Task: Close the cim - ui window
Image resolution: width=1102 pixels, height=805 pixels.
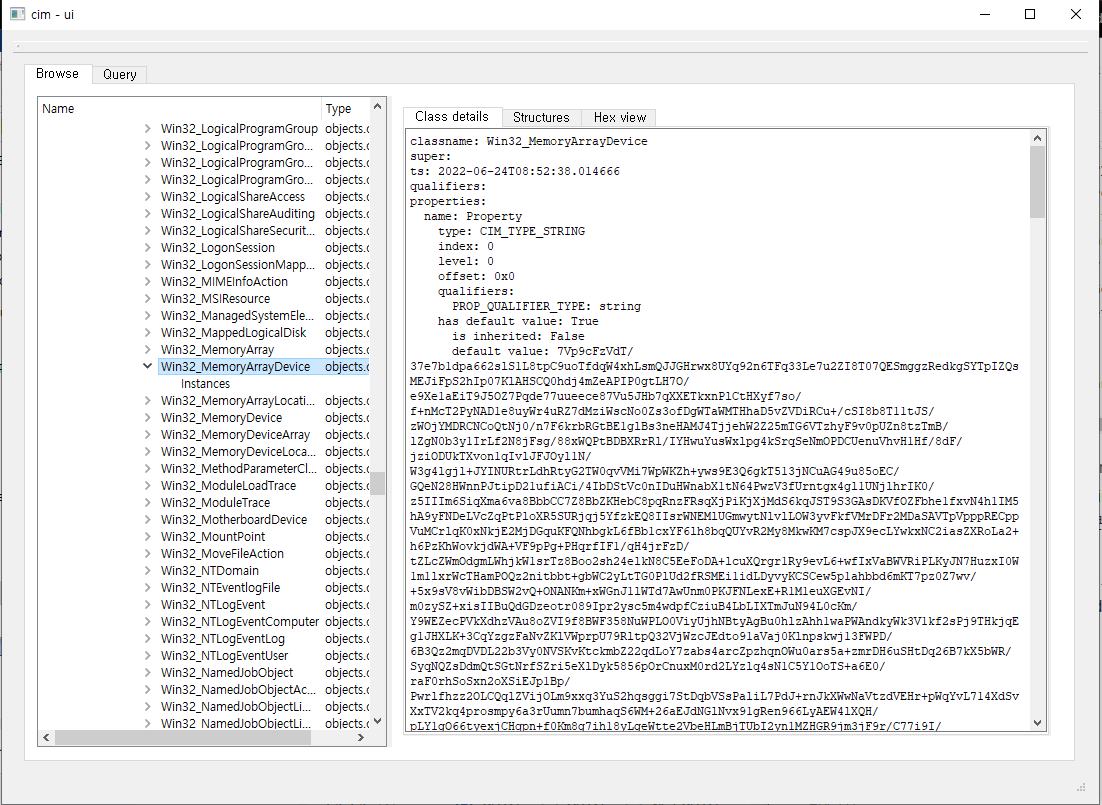Action: pos(1075,14)
